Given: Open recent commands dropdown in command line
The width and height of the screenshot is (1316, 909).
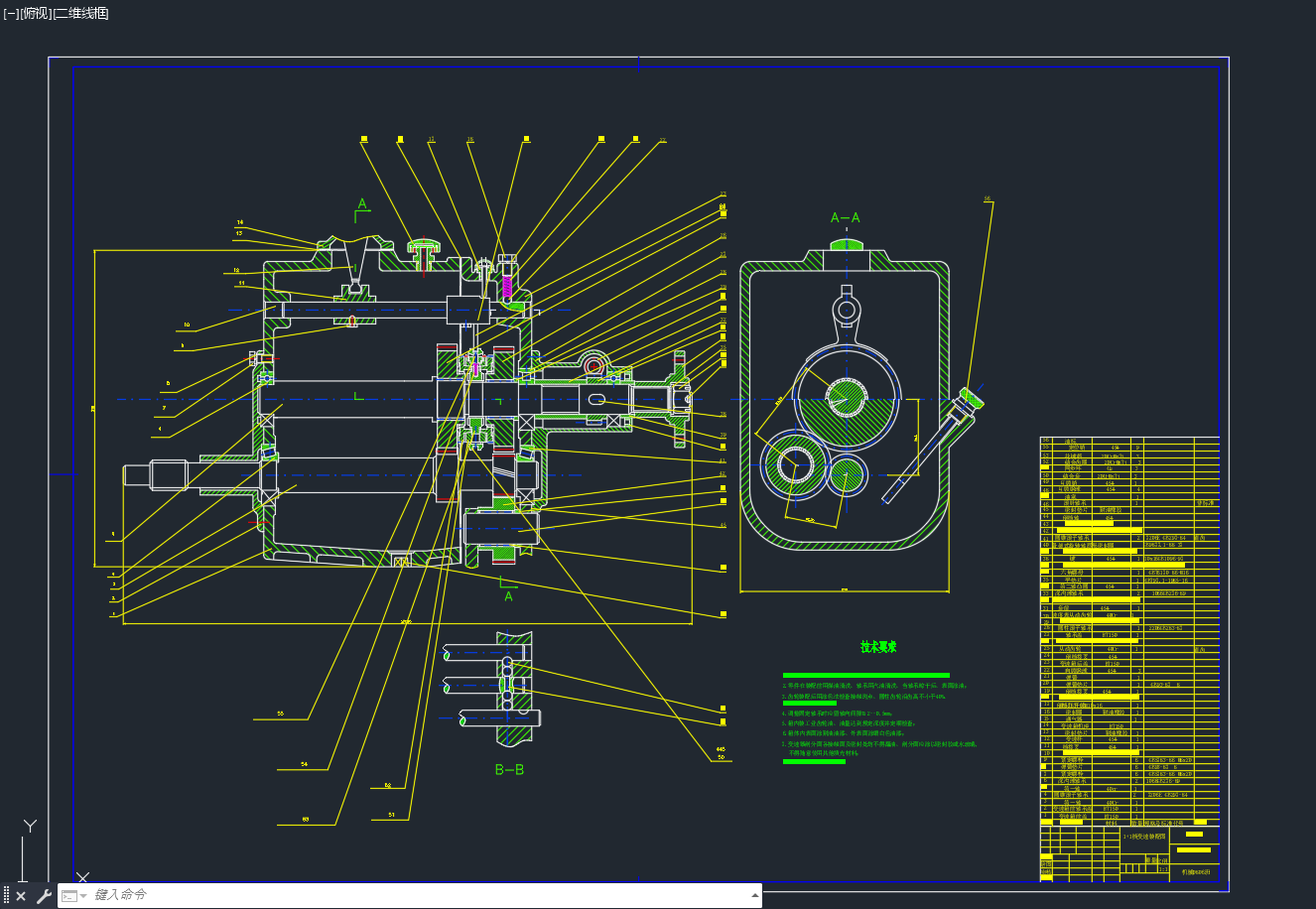Looking at the screenshot, I should 73,896.
